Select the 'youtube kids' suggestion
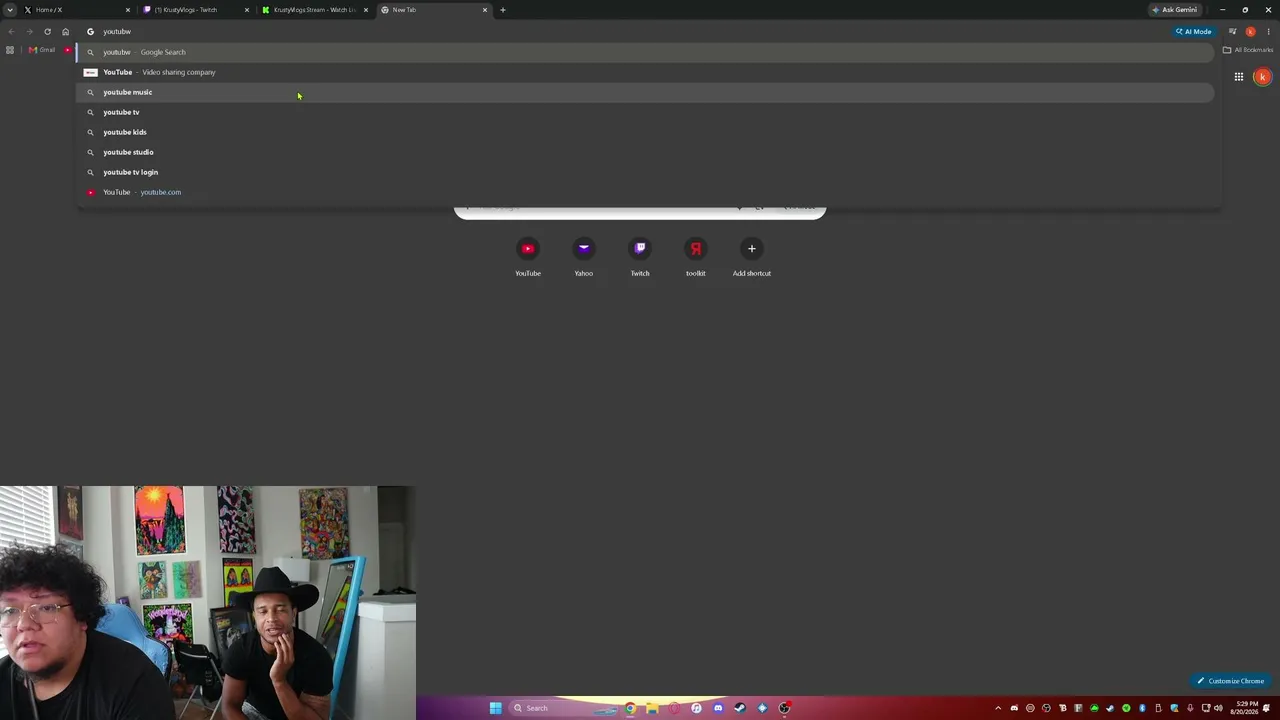The height and width of the screenshot is (720, 1280). [646, 132]
